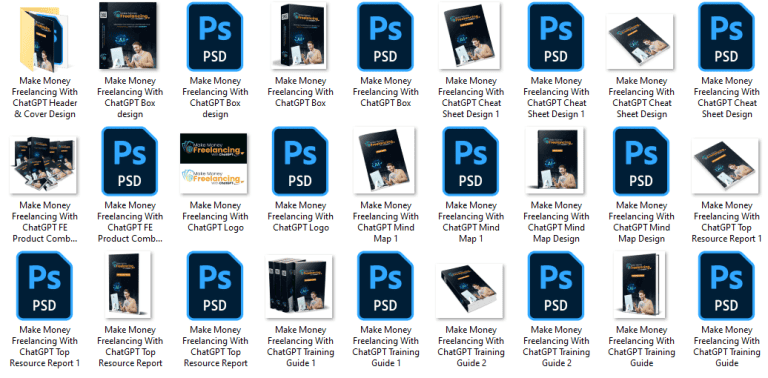Select Training Guide 1 image with stacked books
This screenshot has width=768, height=378.
(x=299, y=286)
